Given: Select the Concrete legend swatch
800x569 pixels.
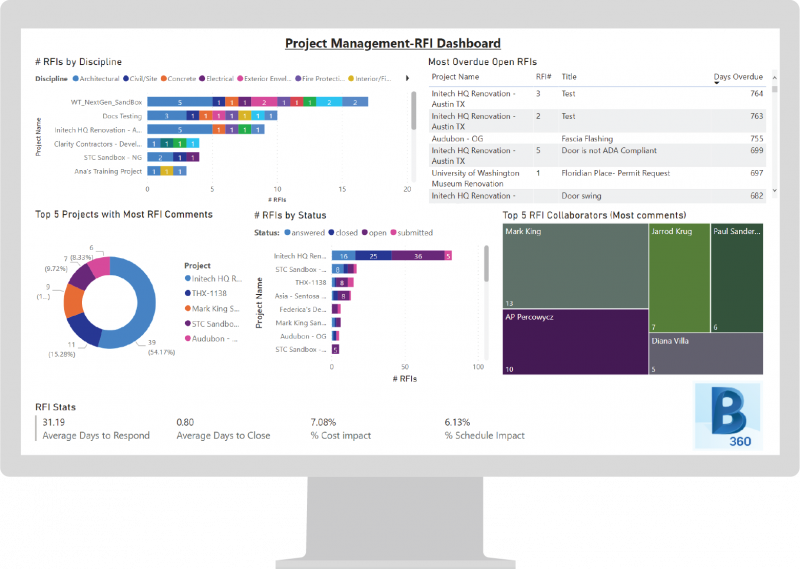Looking at the screenshot, I should [164, 79].
